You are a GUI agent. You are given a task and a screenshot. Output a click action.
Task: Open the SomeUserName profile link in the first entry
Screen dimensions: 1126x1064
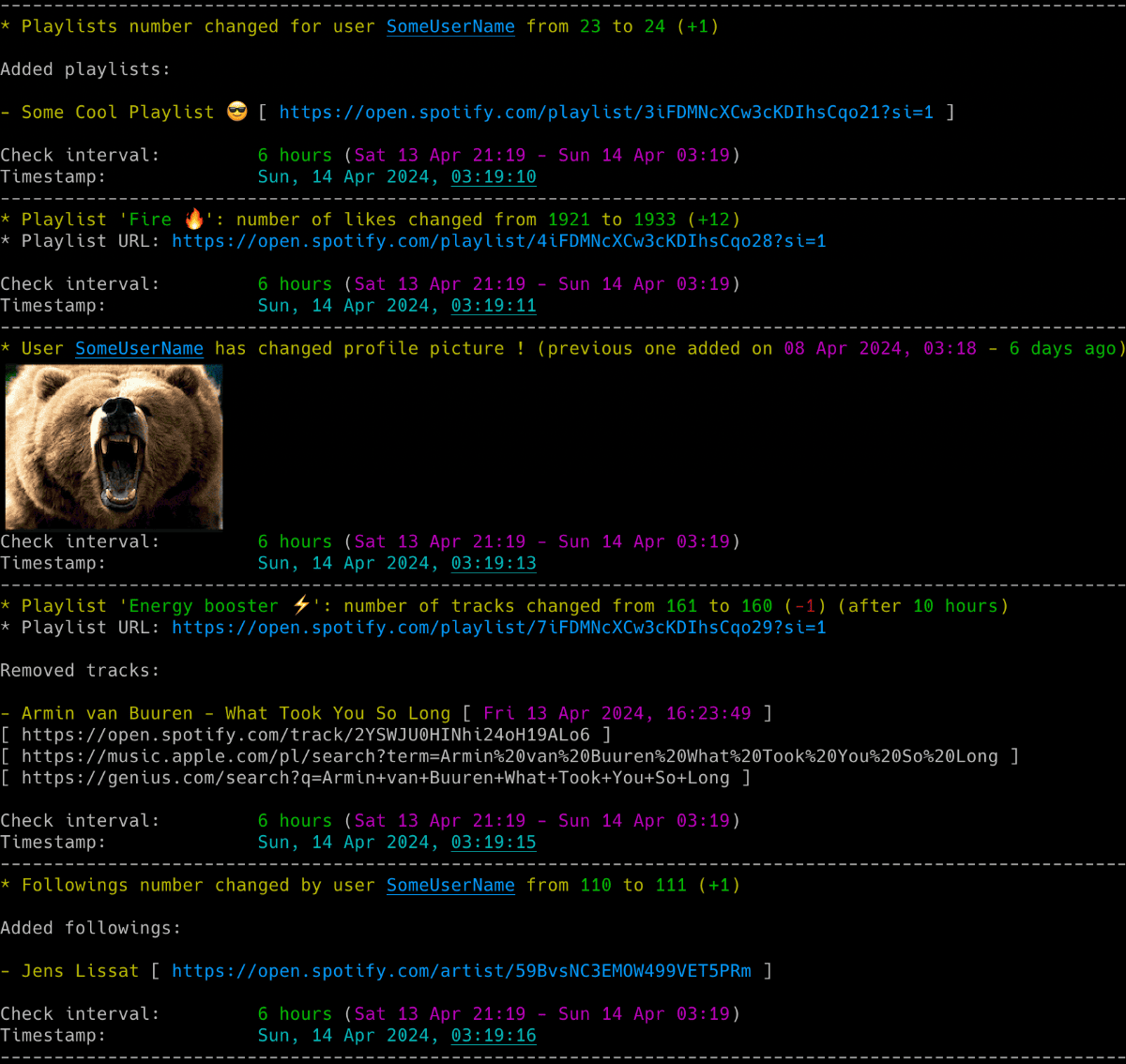450,26
